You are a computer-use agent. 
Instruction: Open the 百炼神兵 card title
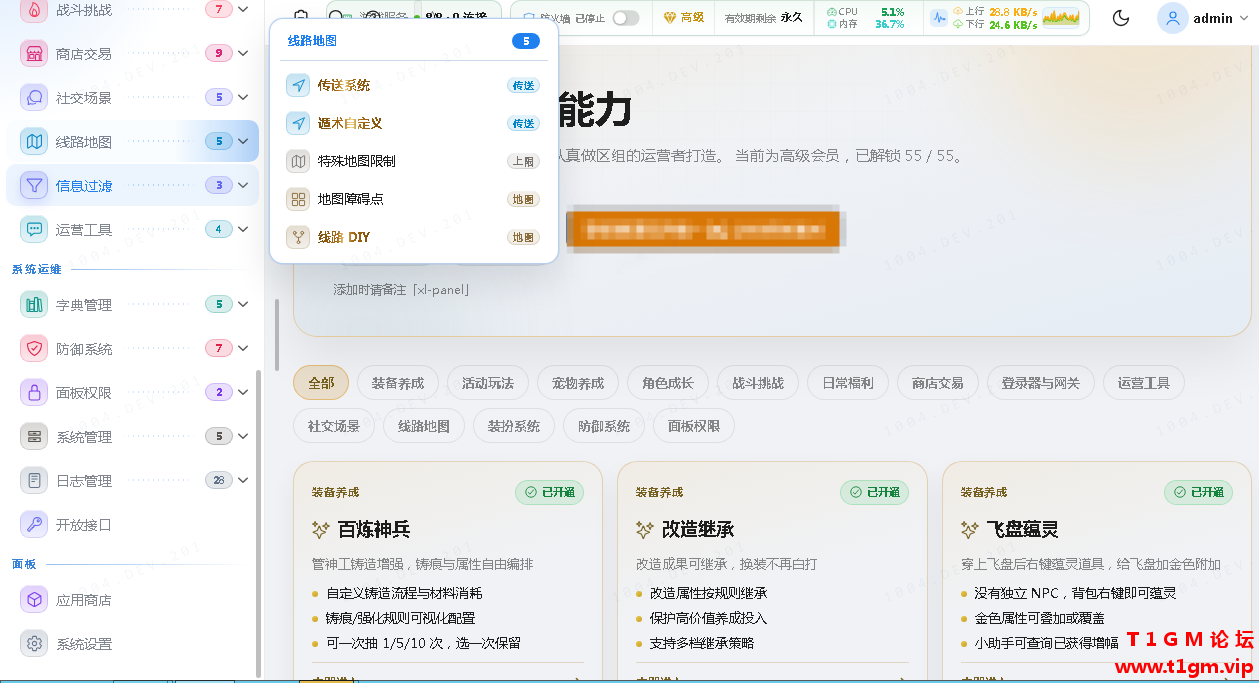(x=374, y=529)
